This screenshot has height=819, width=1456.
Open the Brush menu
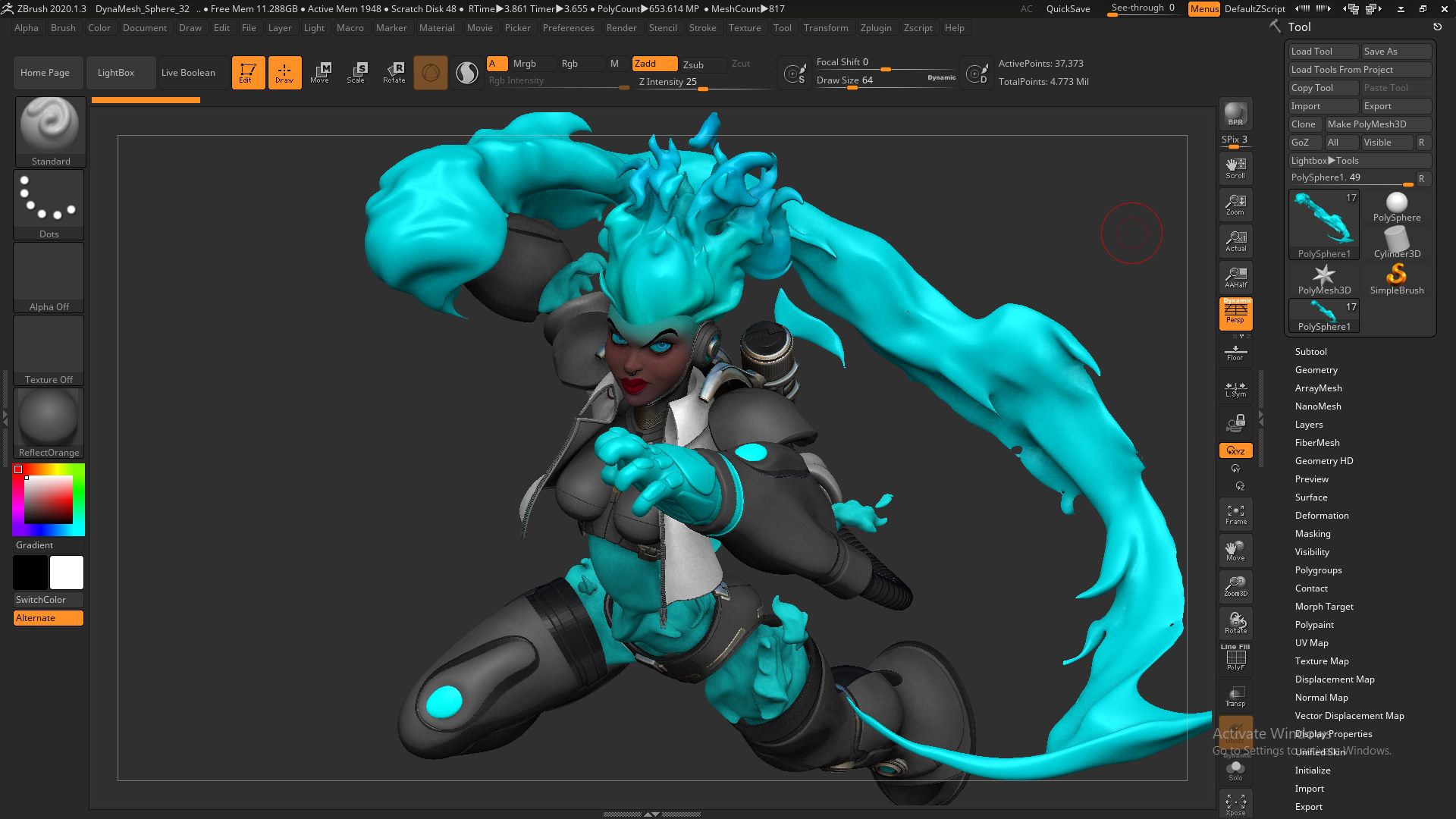(x=63, y=28)
